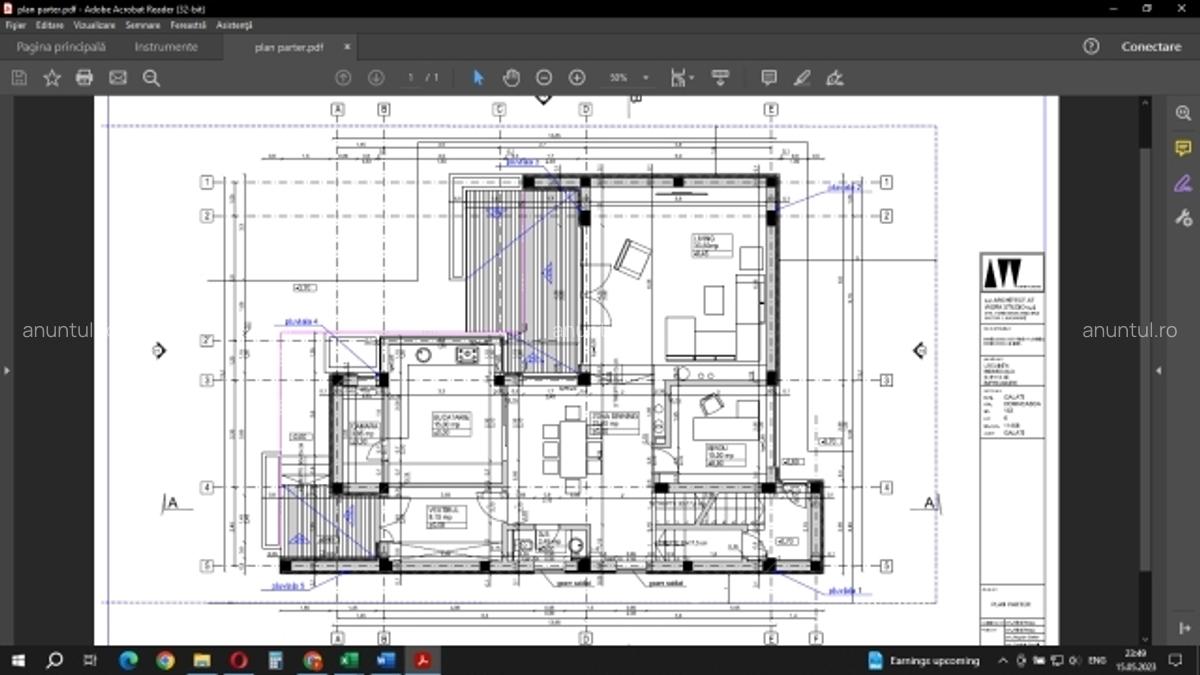Switch to the Instrumente tab
Screen dimensions: 1200x675
pyautogui.click(x=166, y=46)
